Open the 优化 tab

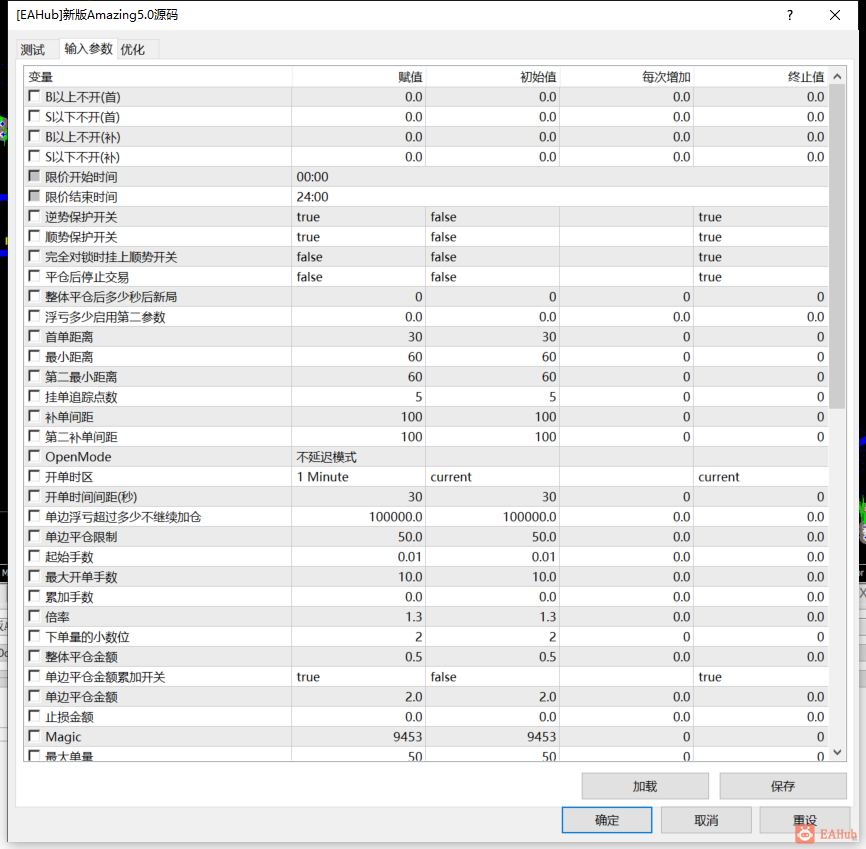(x=133, y=50)
